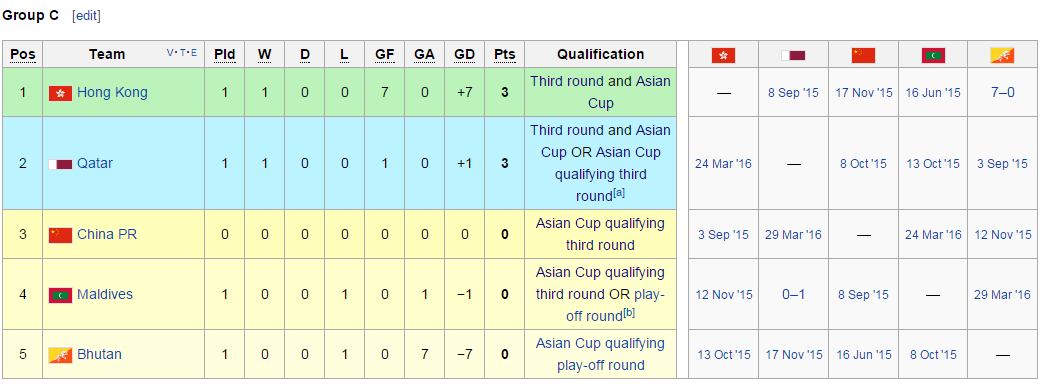
Task: Open footnote [b] in Maldives qualification
Action: (628, 312)
